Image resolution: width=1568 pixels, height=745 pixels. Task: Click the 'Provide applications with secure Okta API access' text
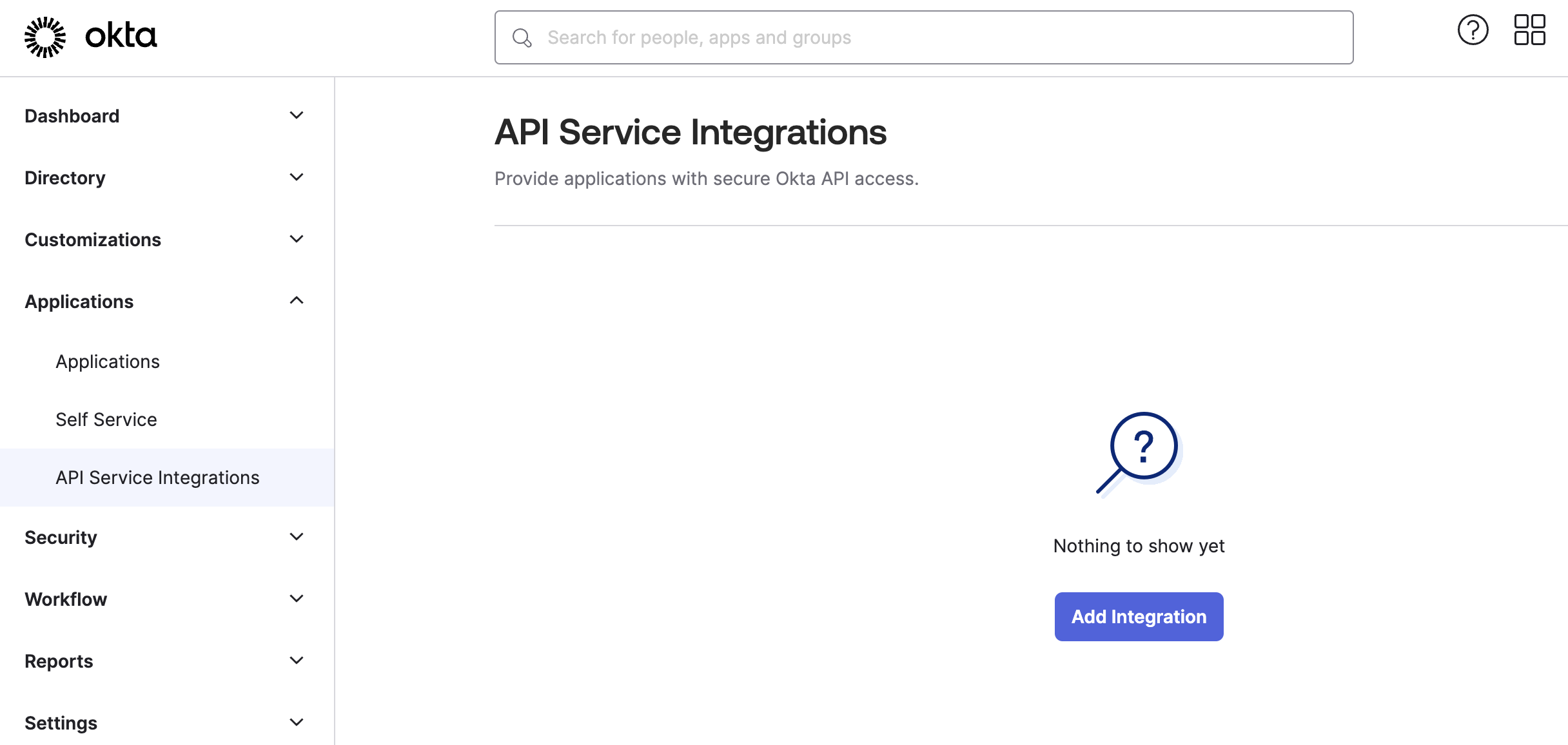pyautogui.click(x=707, y=179)
